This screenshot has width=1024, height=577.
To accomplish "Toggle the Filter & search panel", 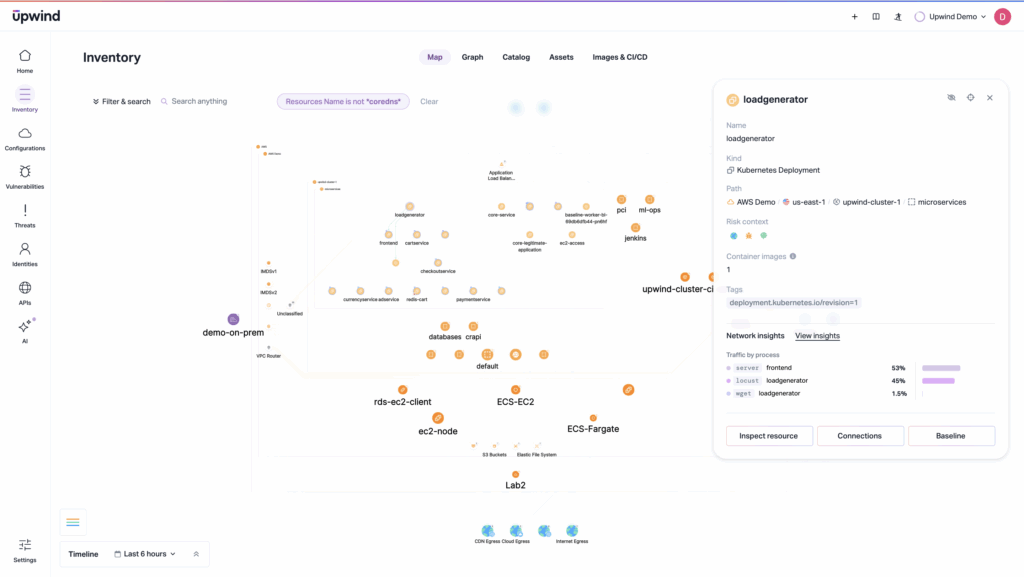I will [121, 101].
